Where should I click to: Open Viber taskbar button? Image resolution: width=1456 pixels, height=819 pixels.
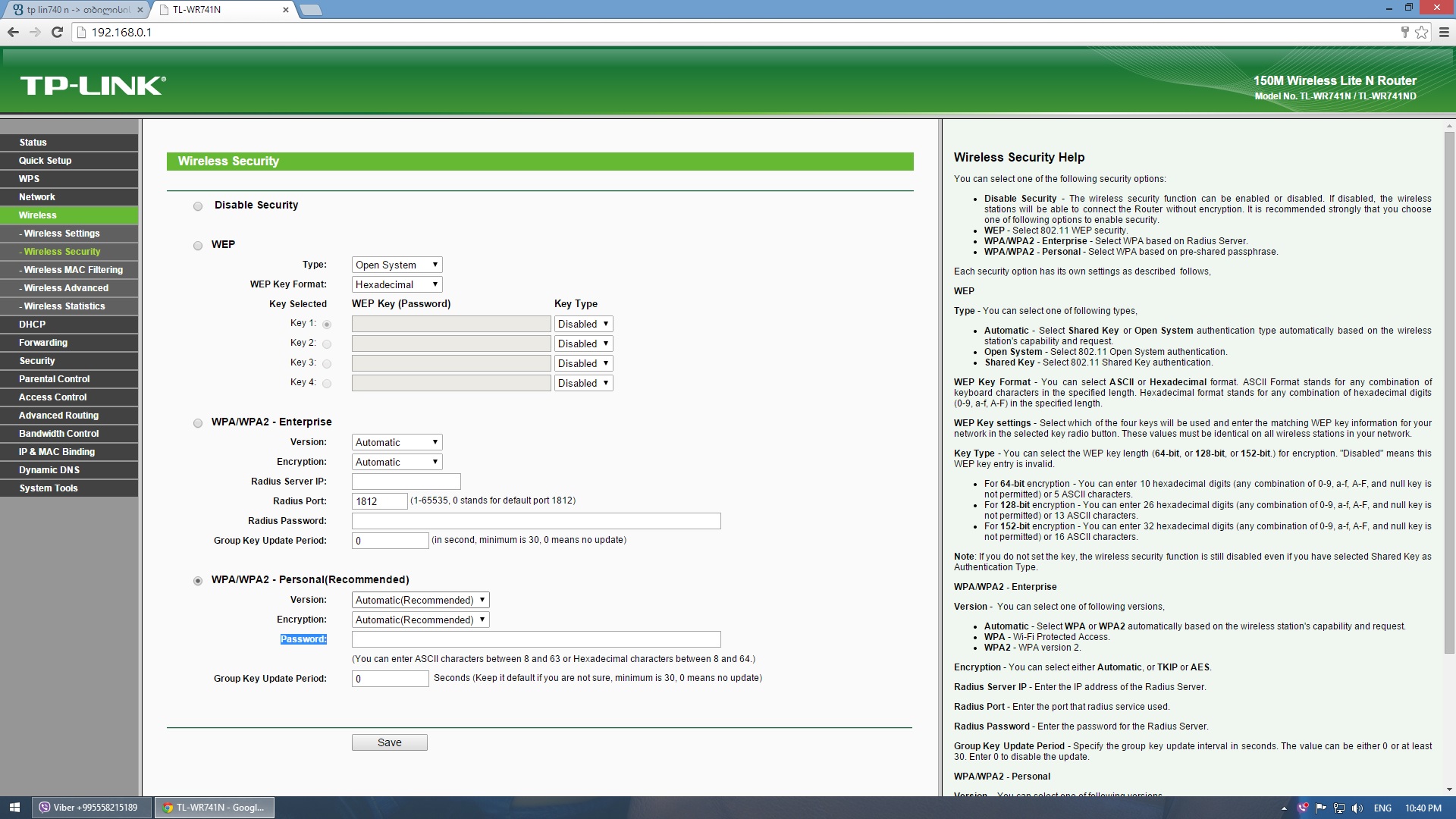click(x=93, y=808)
